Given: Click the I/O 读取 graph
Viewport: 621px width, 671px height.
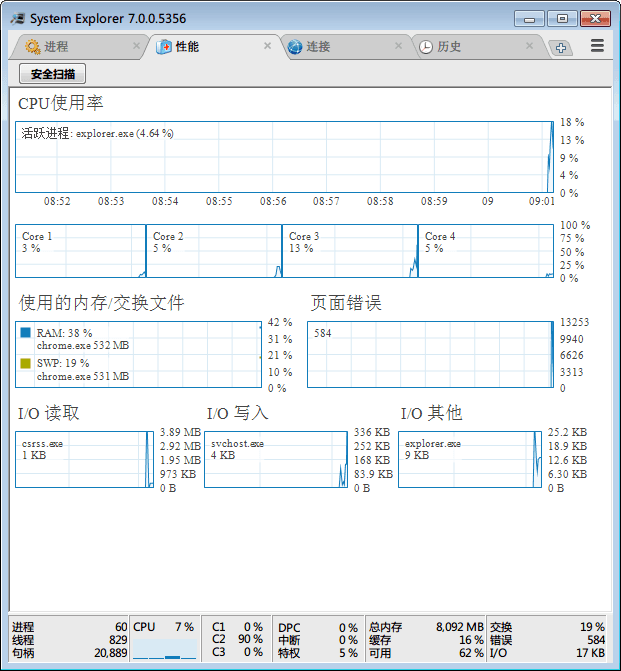Looking at the screenshot, I should (x=84, y=459).
